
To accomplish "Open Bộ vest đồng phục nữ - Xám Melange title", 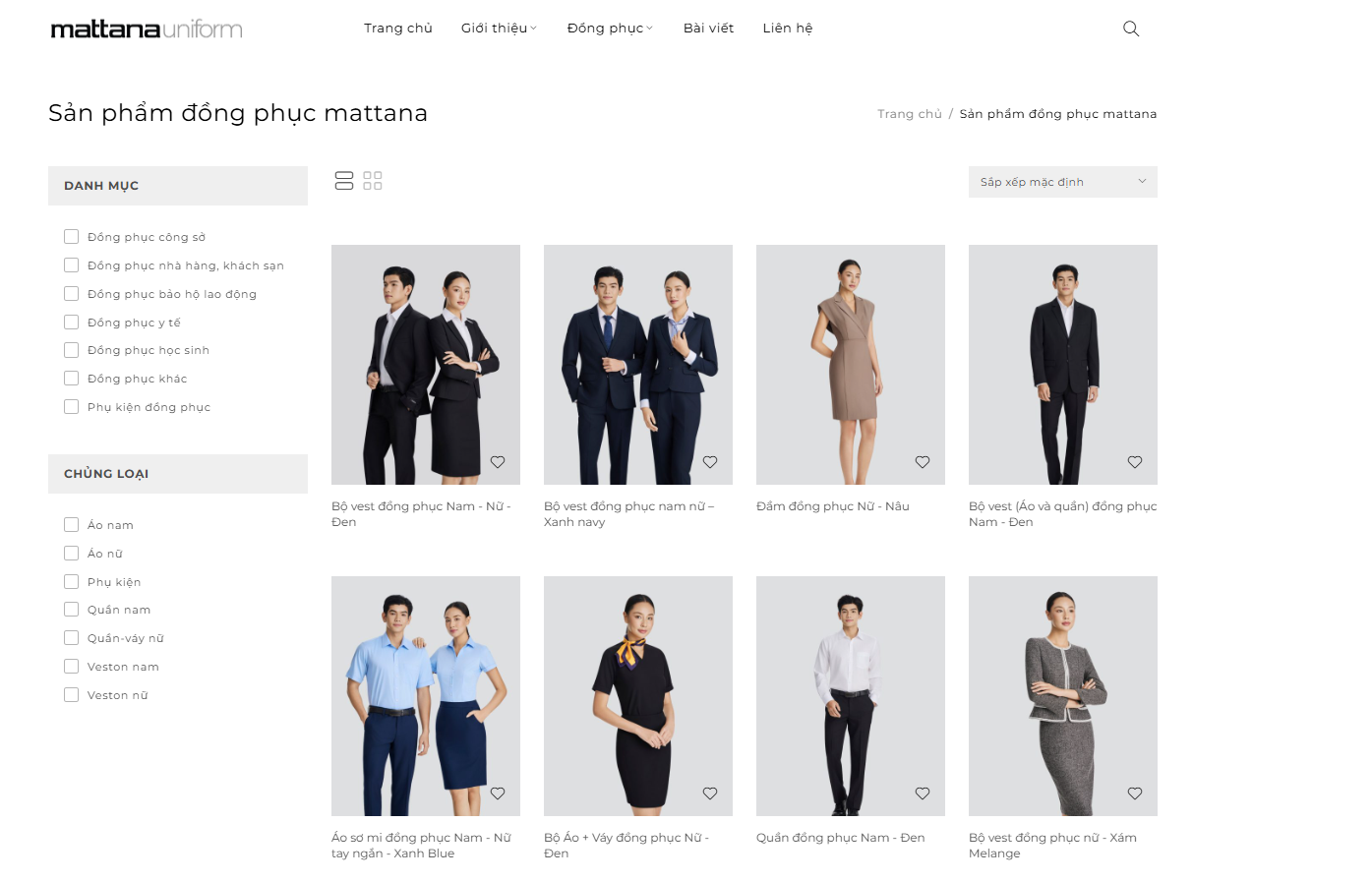I will (1052, 846).
